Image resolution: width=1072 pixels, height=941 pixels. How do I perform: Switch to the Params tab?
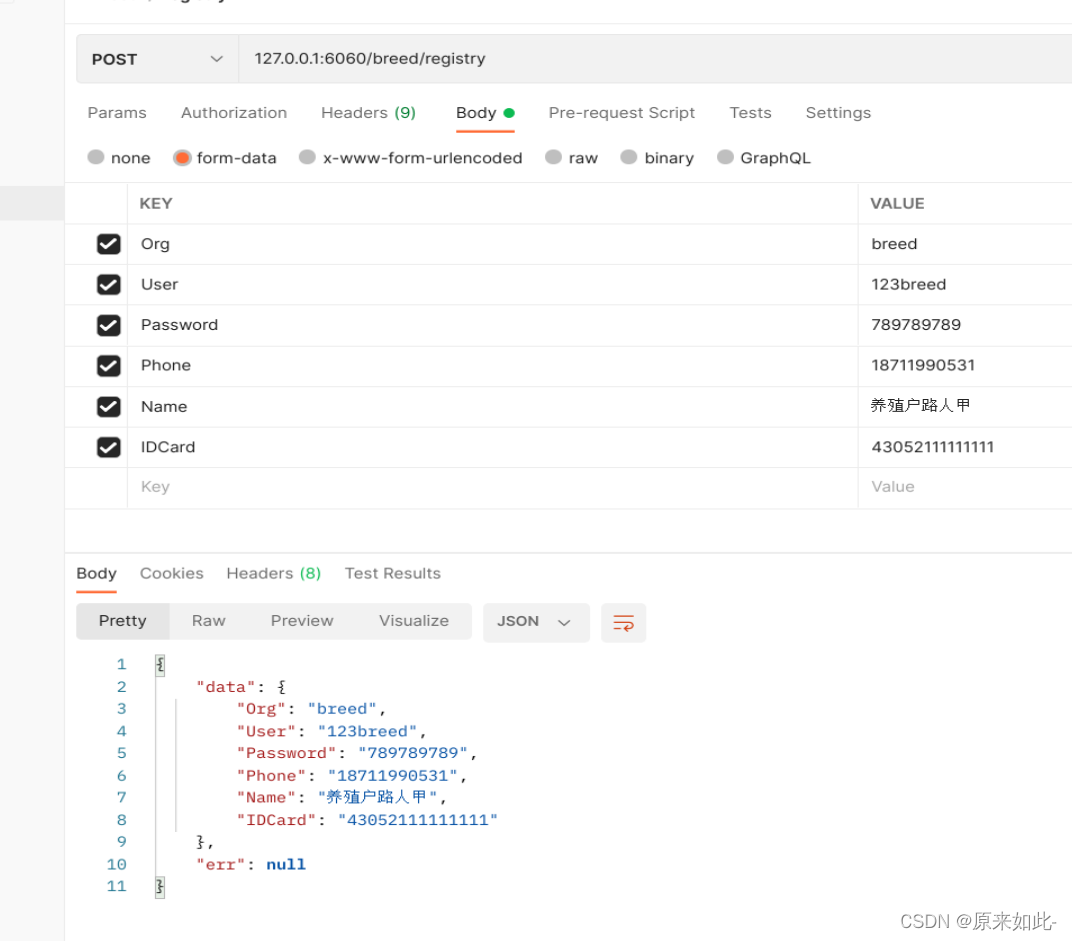(x=117, y=113)
